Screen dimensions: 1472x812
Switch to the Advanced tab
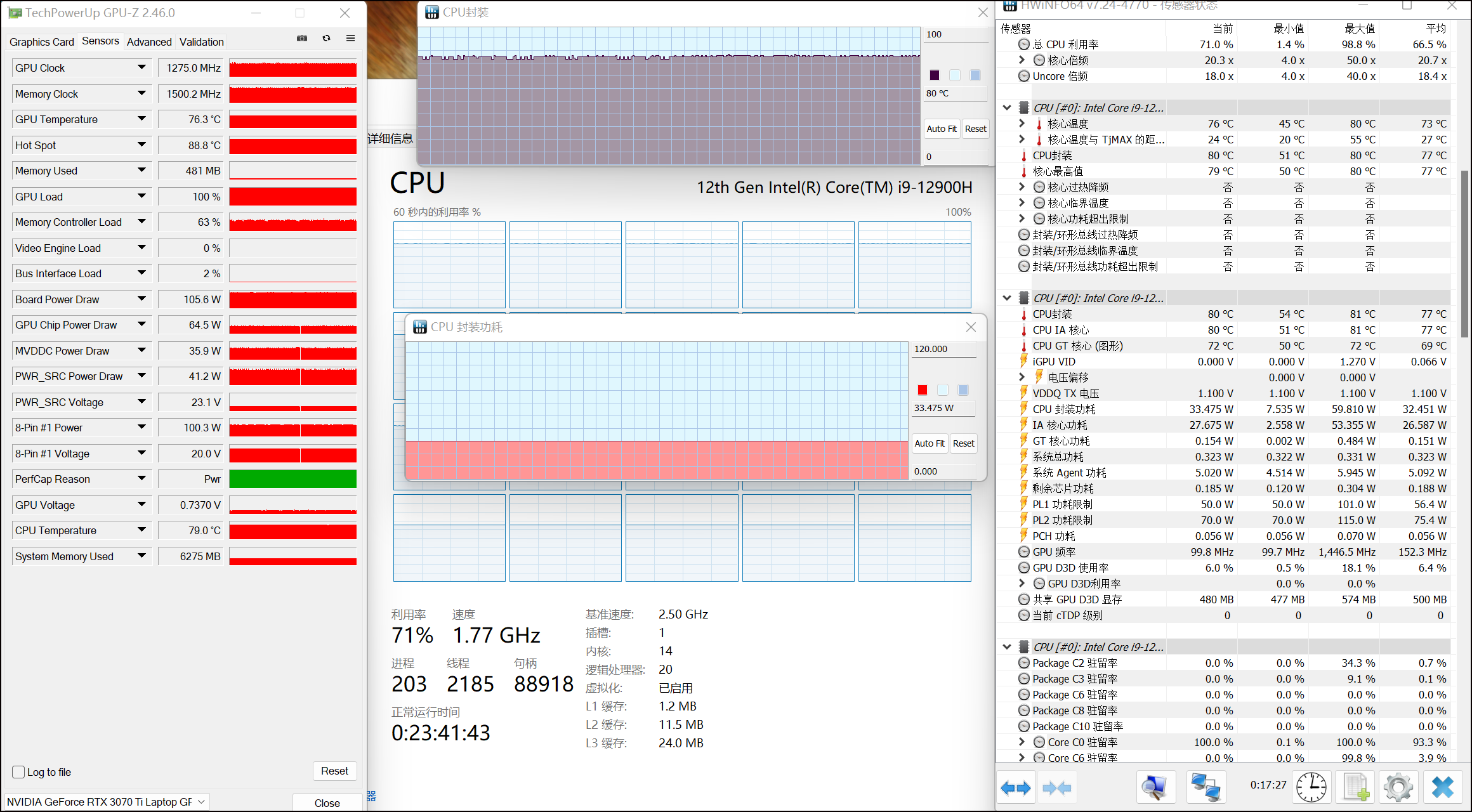(x=149, y=42)
